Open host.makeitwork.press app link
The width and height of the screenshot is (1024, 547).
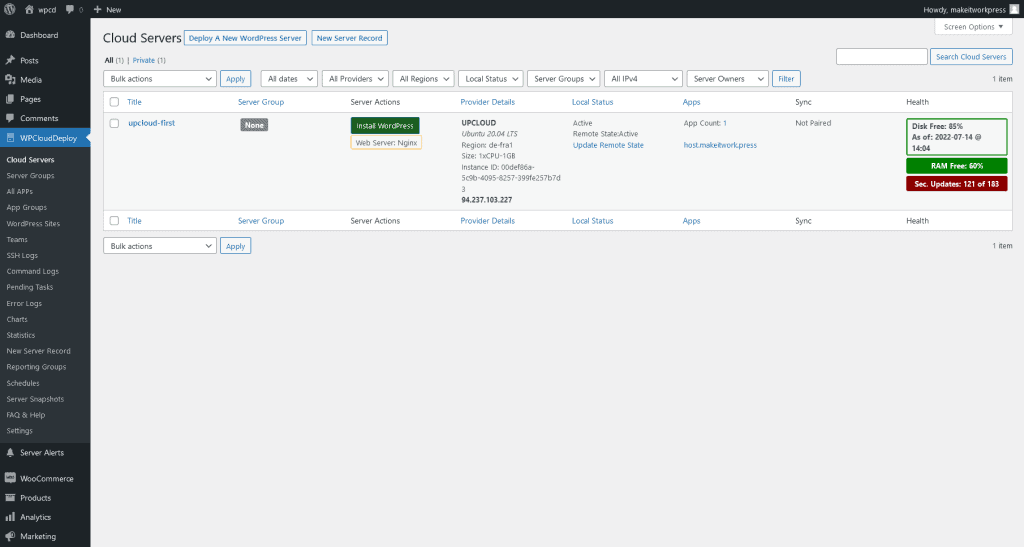click(720, 145)
